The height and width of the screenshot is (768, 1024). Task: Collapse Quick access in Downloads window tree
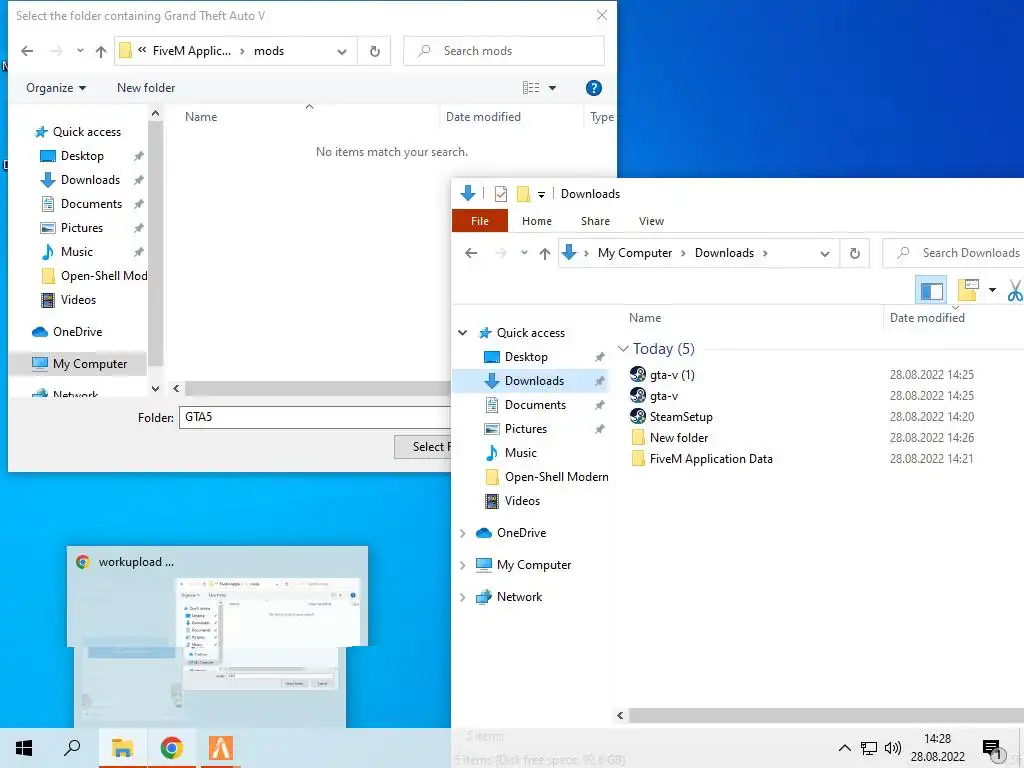pos(462,333)
